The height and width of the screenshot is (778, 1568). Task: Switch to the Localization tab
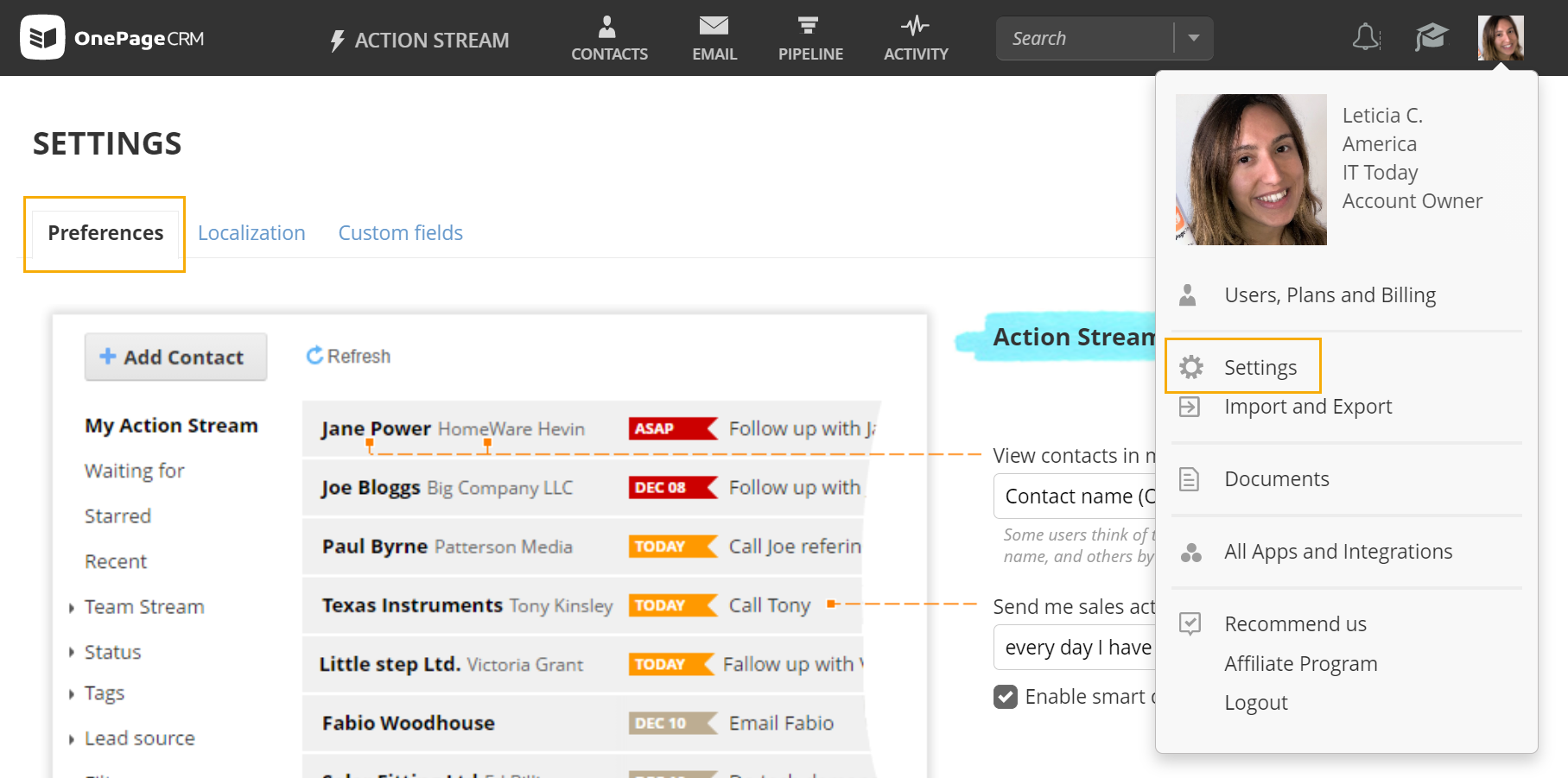click(251, 233)
